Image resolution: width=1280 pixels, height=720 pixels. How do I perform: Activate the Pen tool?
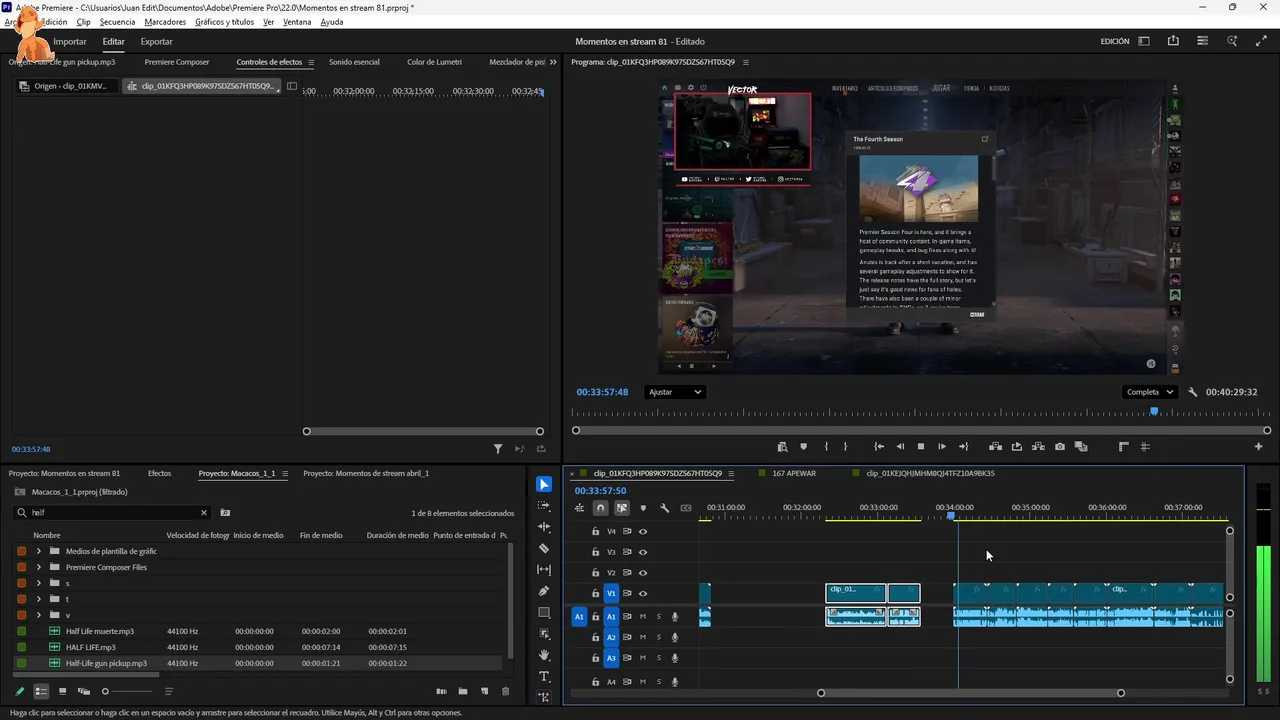(x=544, y=591)
